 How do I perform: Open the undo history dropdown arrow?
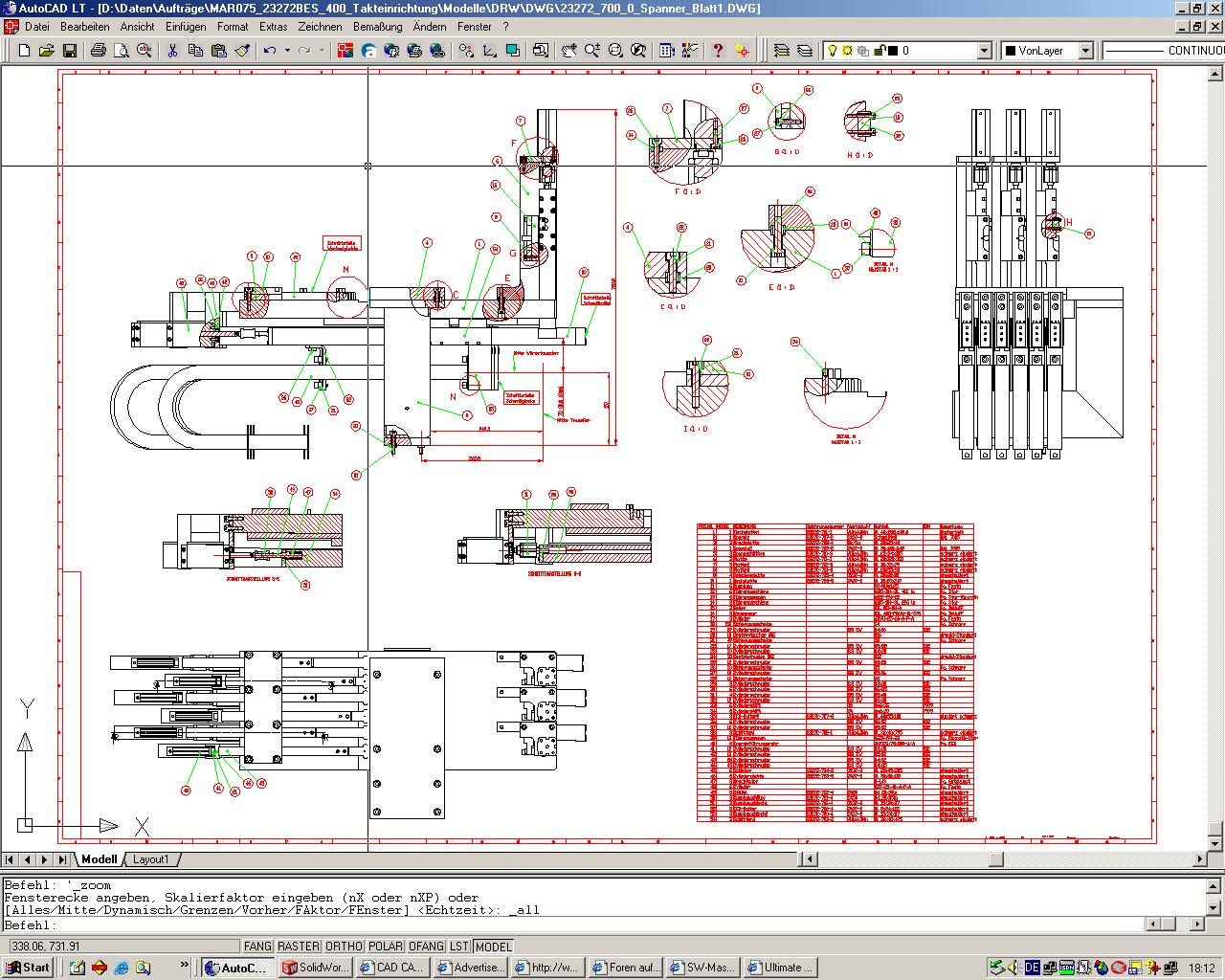point(286,51)
